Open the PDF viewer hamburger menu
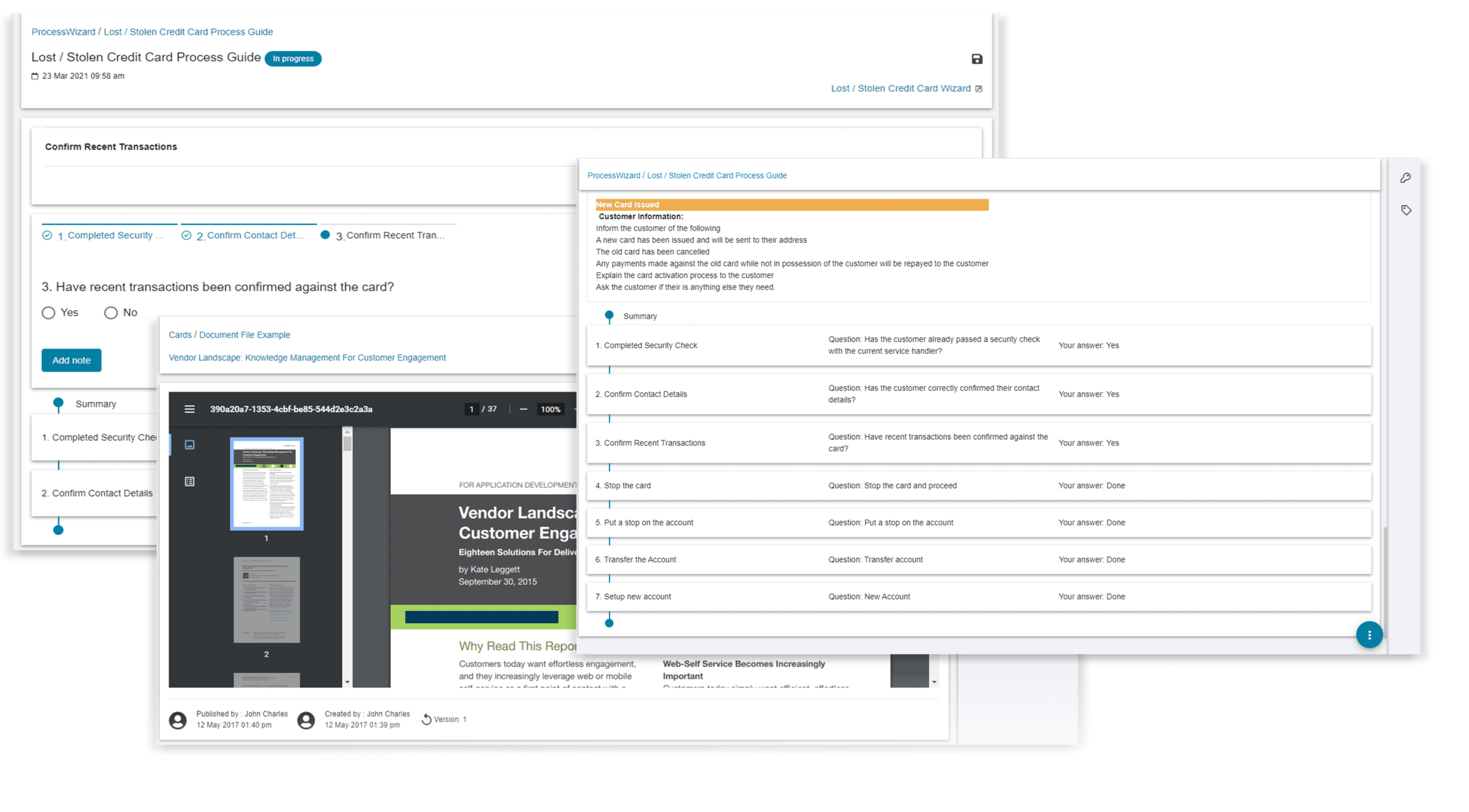1469x812 pixels. click(x=189, y=409)
